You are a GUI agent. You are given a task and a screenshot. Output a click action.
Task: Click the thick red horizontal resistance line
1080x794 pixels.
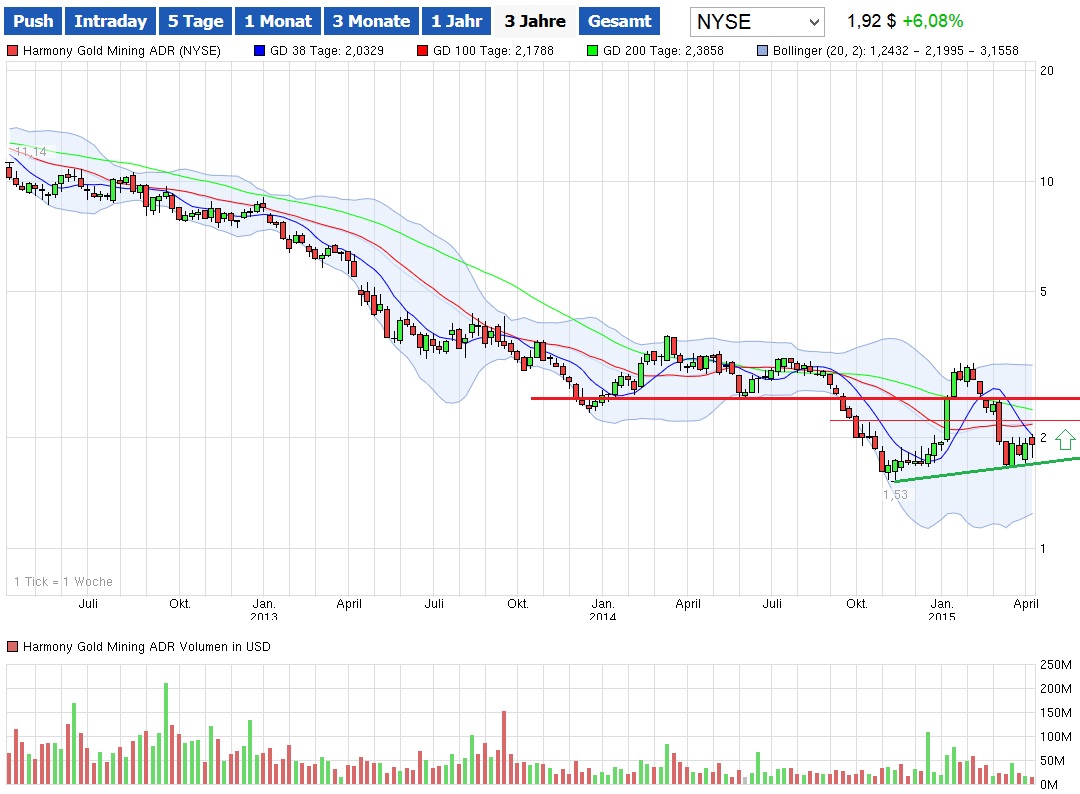point(700,398)
